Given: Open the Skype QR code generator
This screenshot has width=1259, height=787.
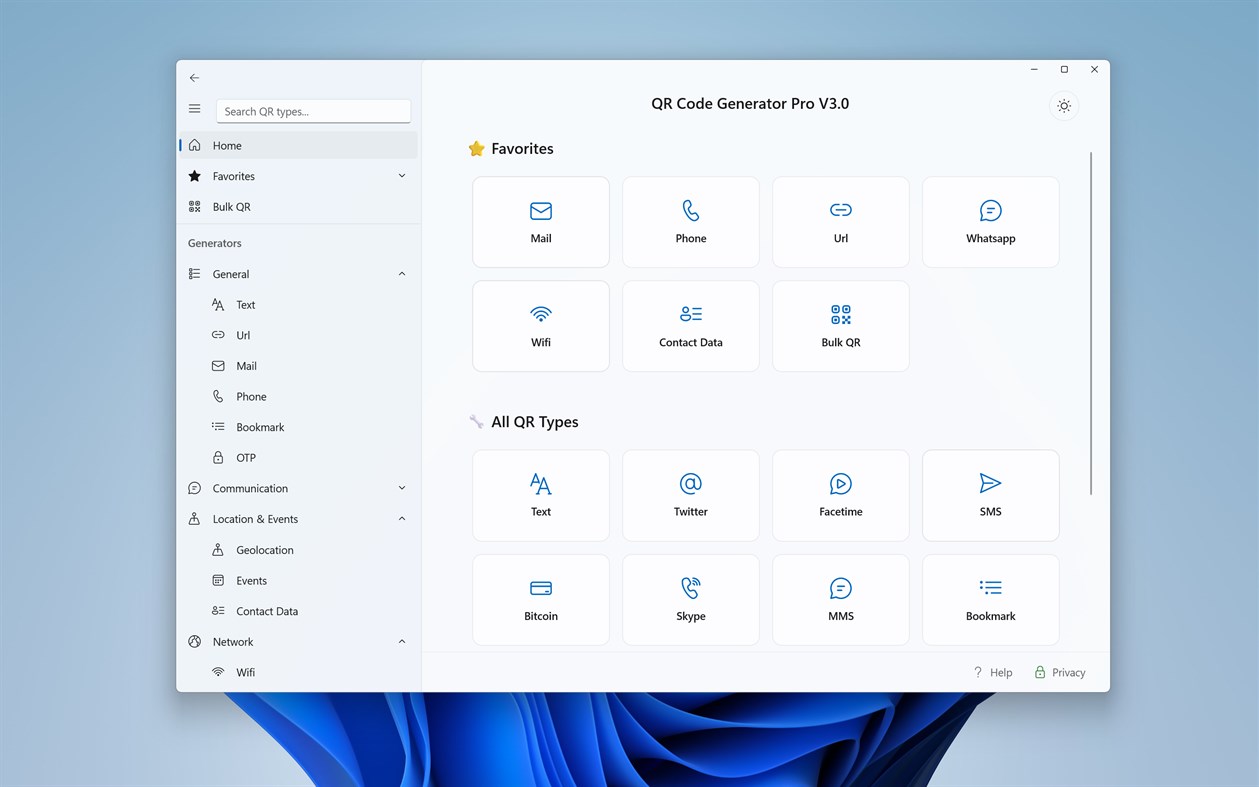Looking at the screenshot, I should [x=690, y=599].
